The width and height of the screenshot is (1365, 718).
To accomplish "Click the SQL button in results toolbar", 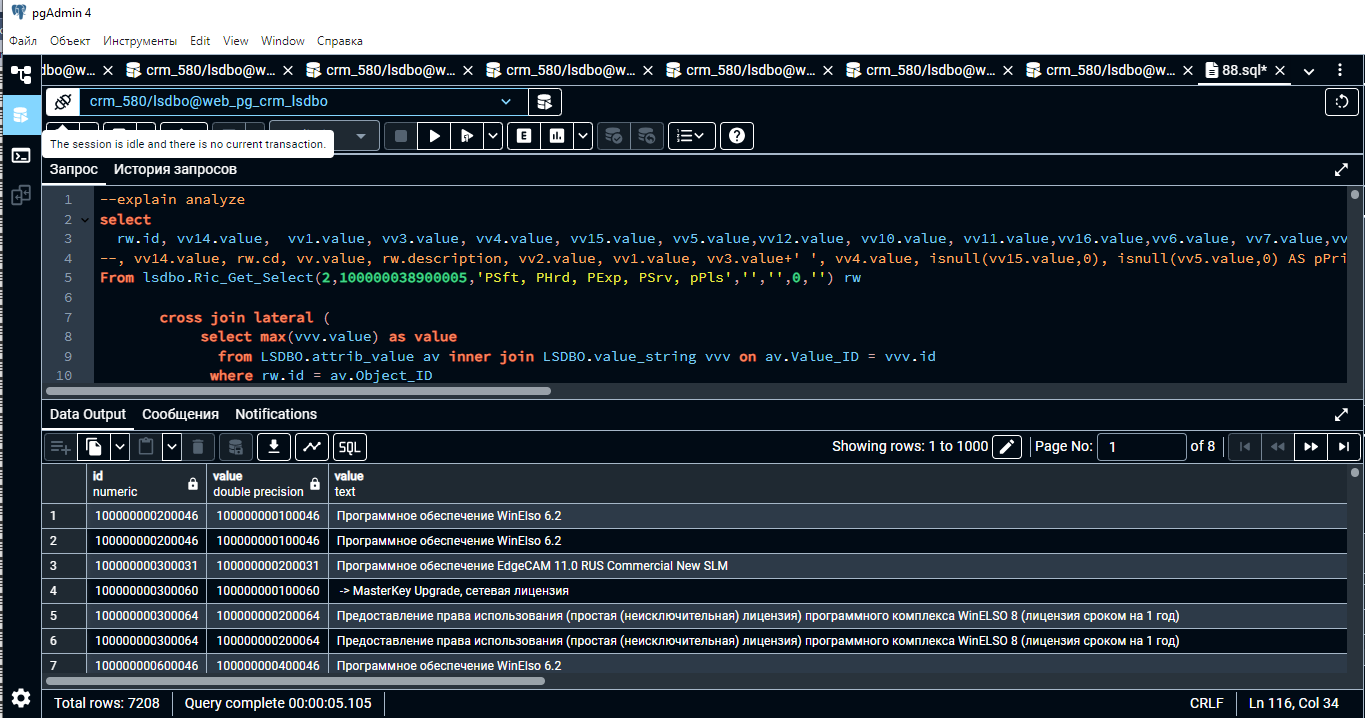I will (x=349, y=447).
